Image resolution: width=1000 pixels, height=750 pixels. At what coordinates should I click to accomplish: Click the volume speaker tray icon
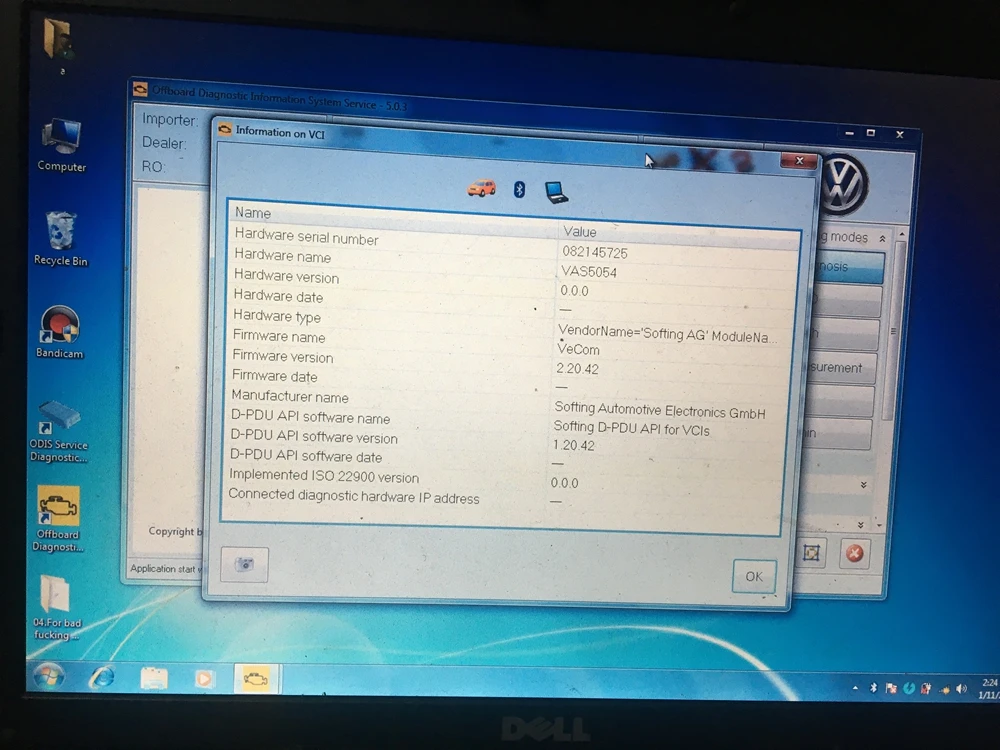(x=961, y=689)
